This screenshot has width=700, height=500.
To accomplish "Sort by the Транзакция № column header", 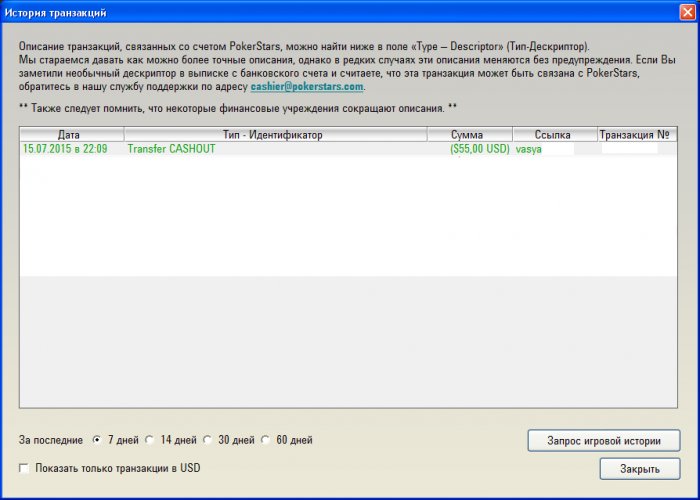I will click(x=637, y=135).
